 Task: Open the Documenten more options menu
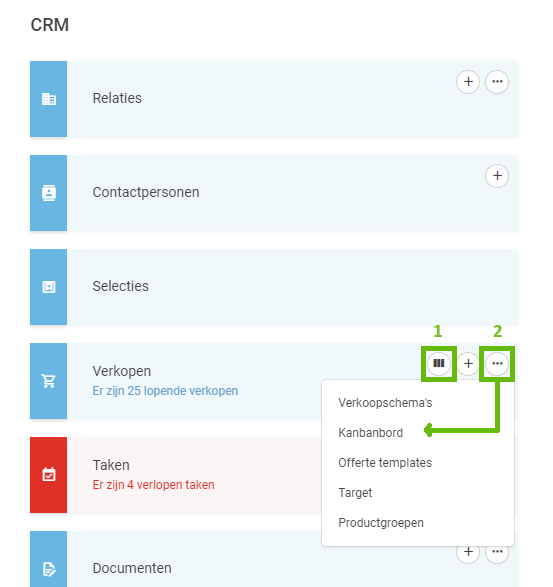click(497, 553)
